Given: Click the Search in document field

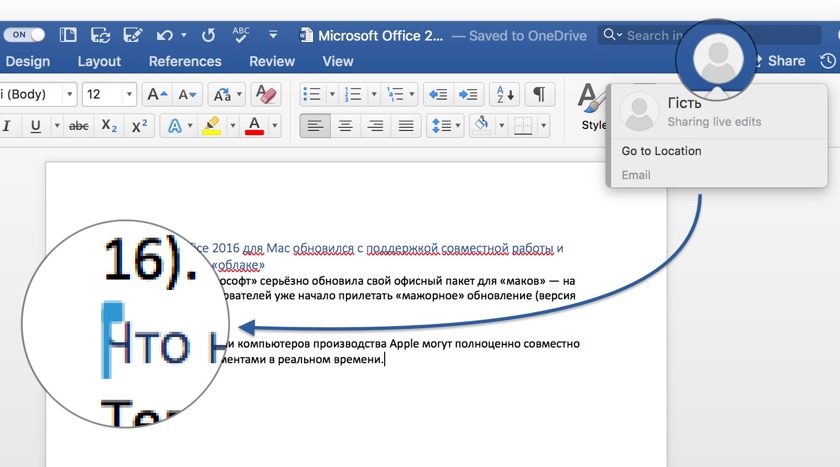Looking at the screenshot, I should [650, 35].
